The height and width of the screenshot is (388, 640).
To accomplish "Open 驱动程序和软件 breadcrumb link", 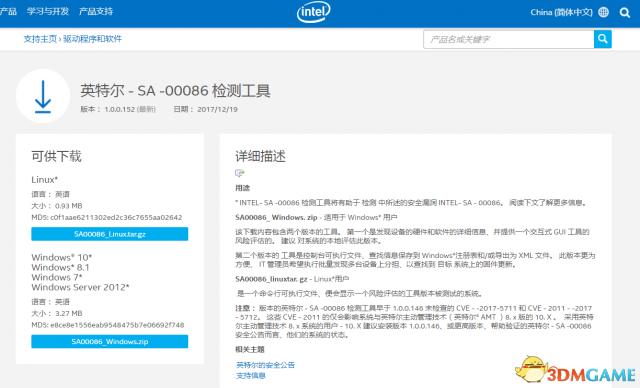I will tap(92, 39).
